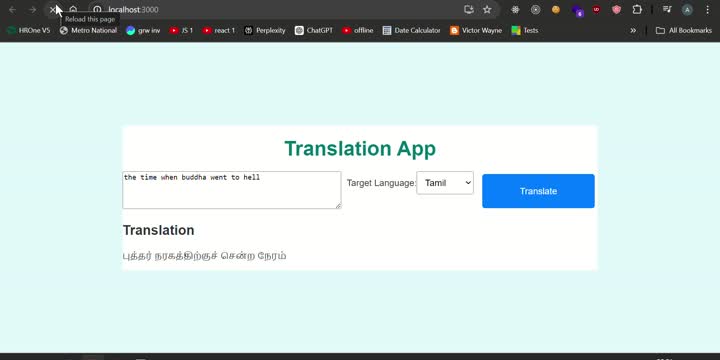Open the Perplexity bookmark
Image resolution: width=720 pixels, height=360 pixels.
click(265, 30)
